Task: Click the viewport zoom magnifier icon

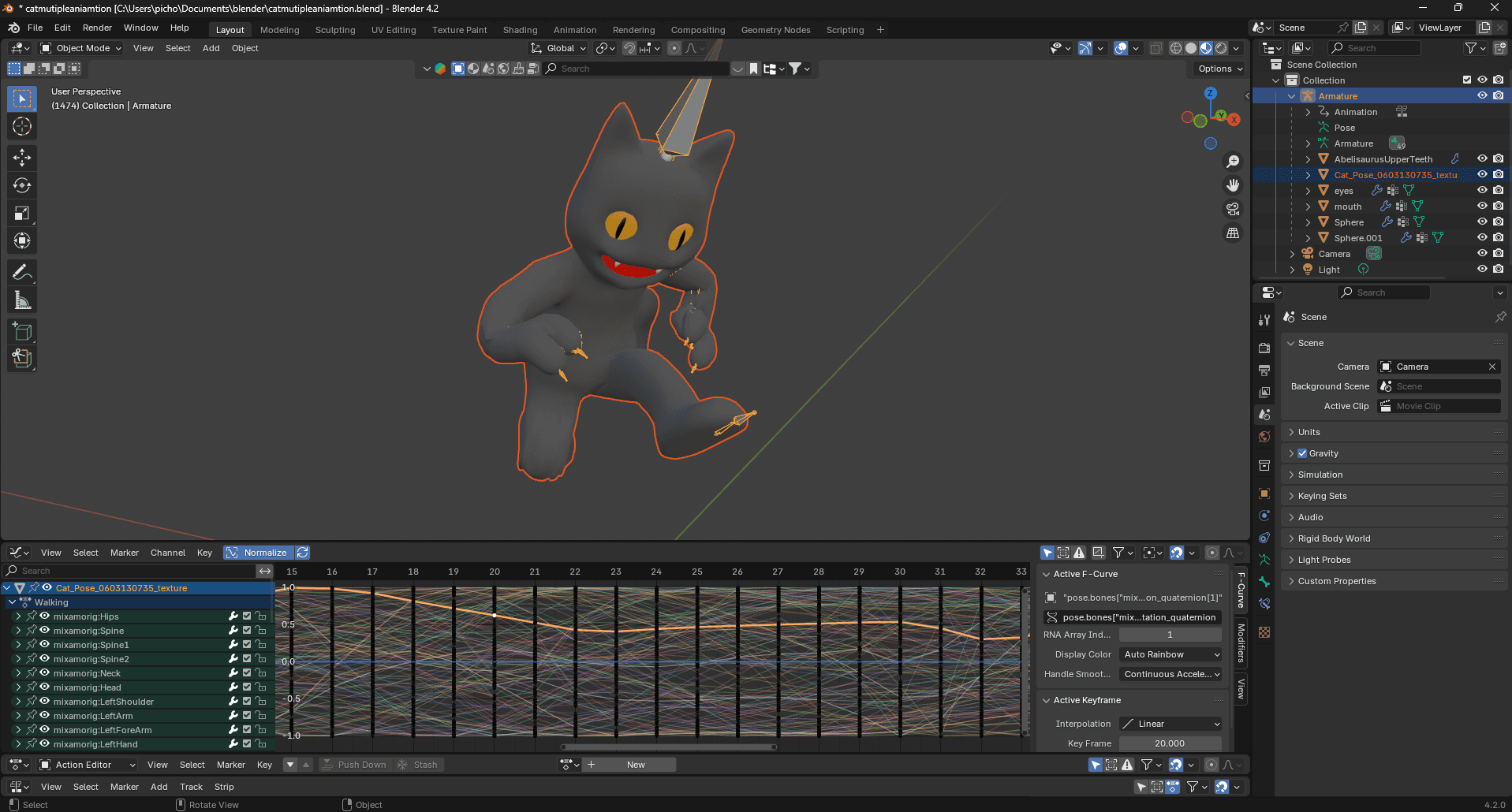Action: 1233,162
